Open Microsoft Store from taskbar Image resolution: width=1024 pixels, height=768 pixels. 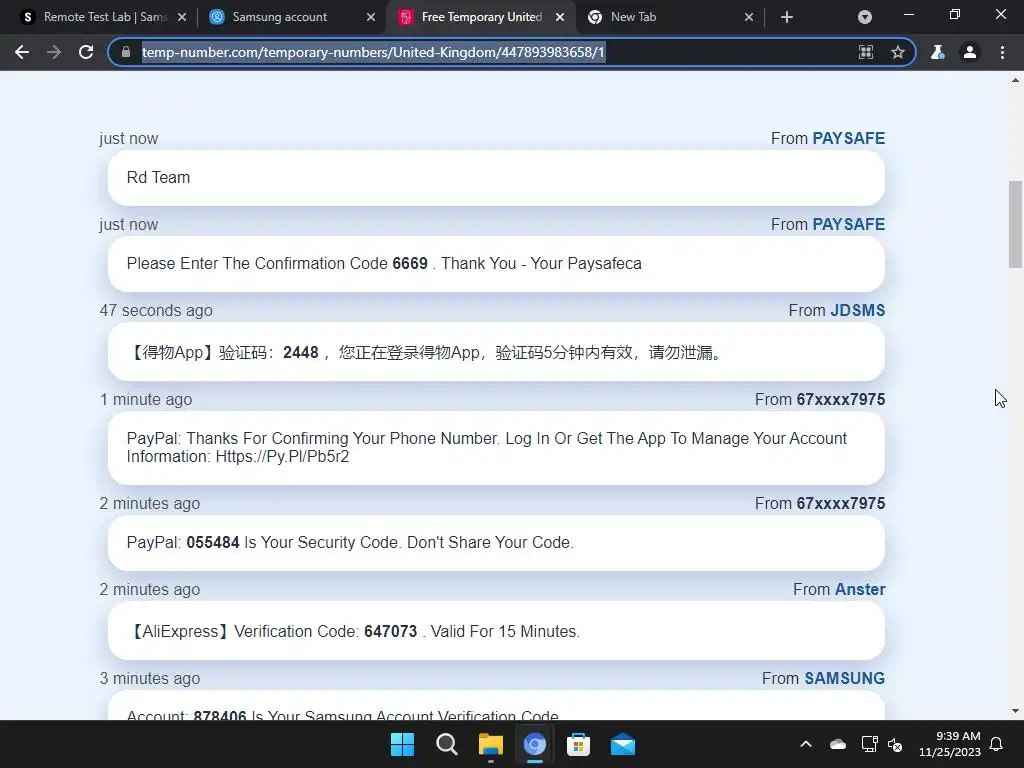(x=579, y=744)
